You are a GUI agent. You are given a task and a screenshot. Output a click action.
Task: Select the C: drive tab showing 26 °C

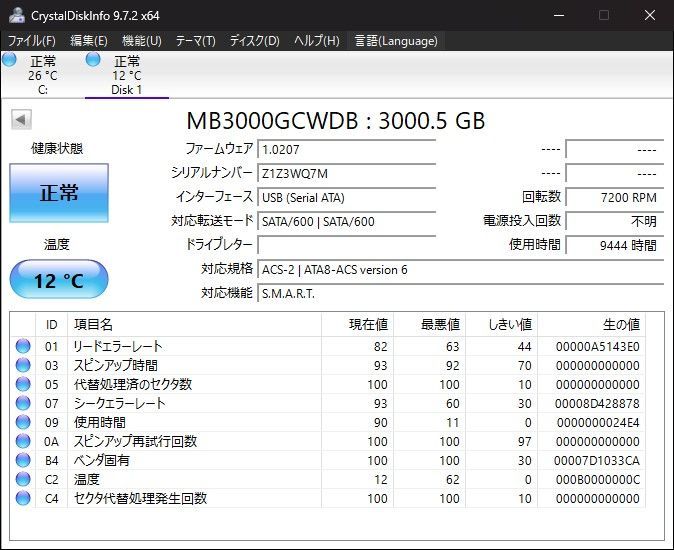tap(43, 75)
